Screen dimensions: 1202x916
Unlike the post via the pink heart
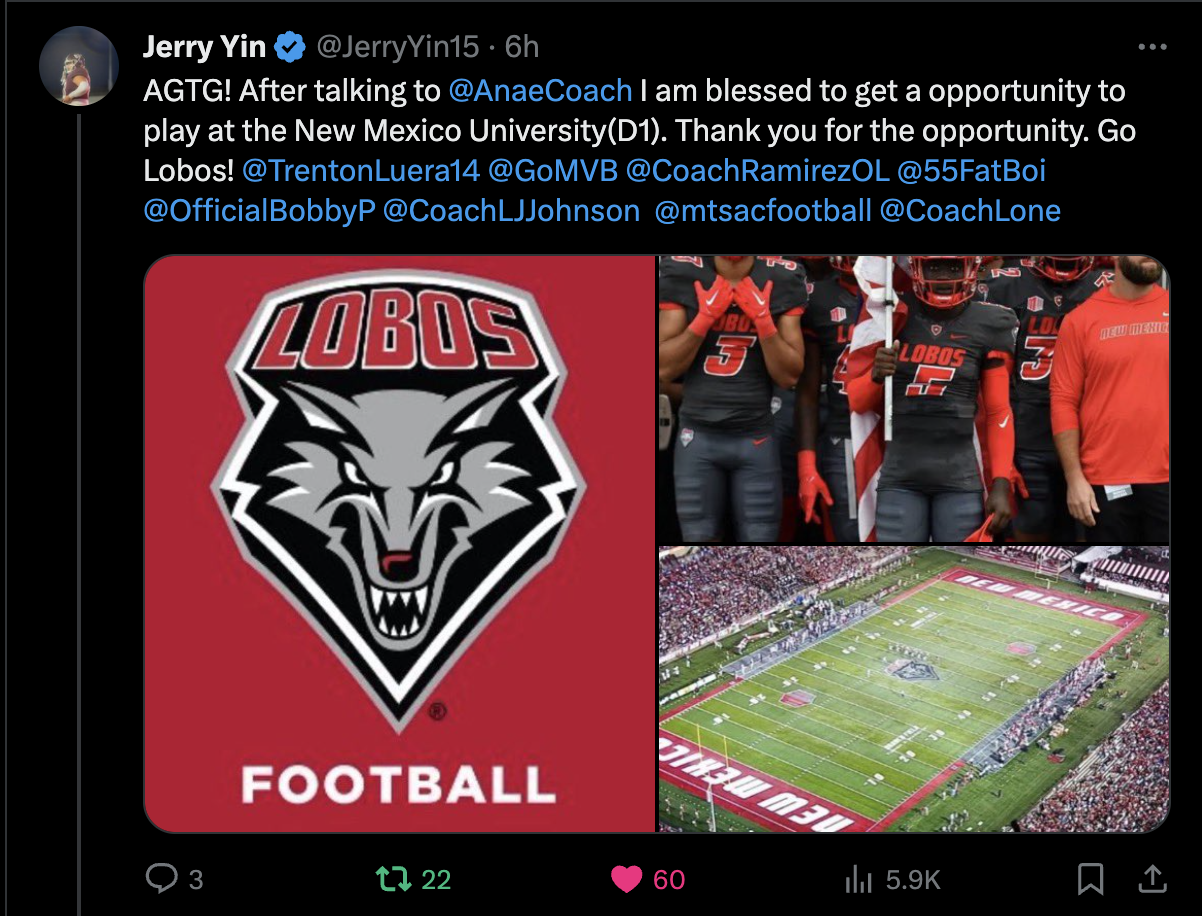[626, 879]
